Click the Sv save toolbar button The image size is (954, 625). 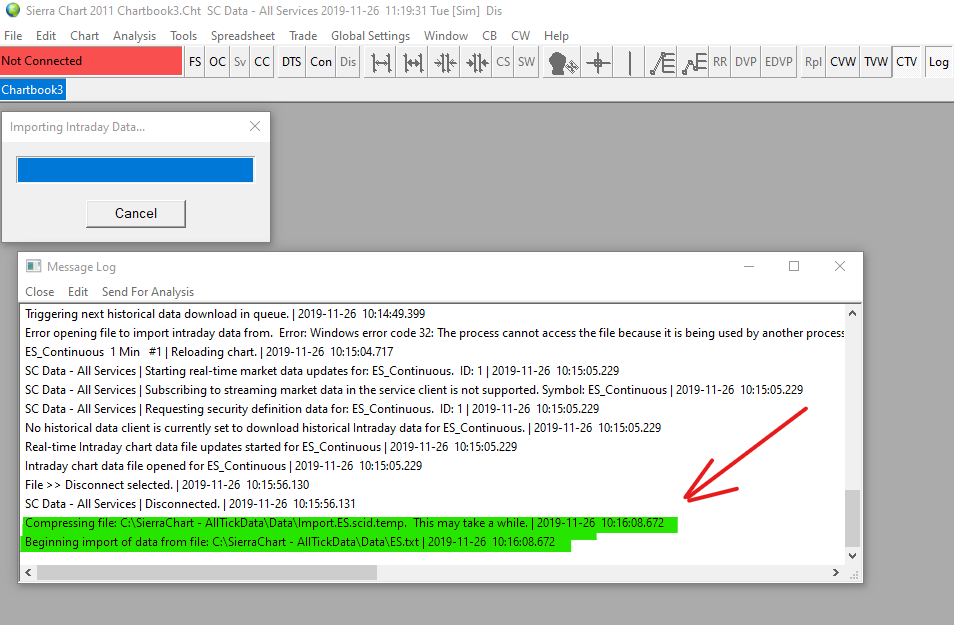click(x=240, y=61)
